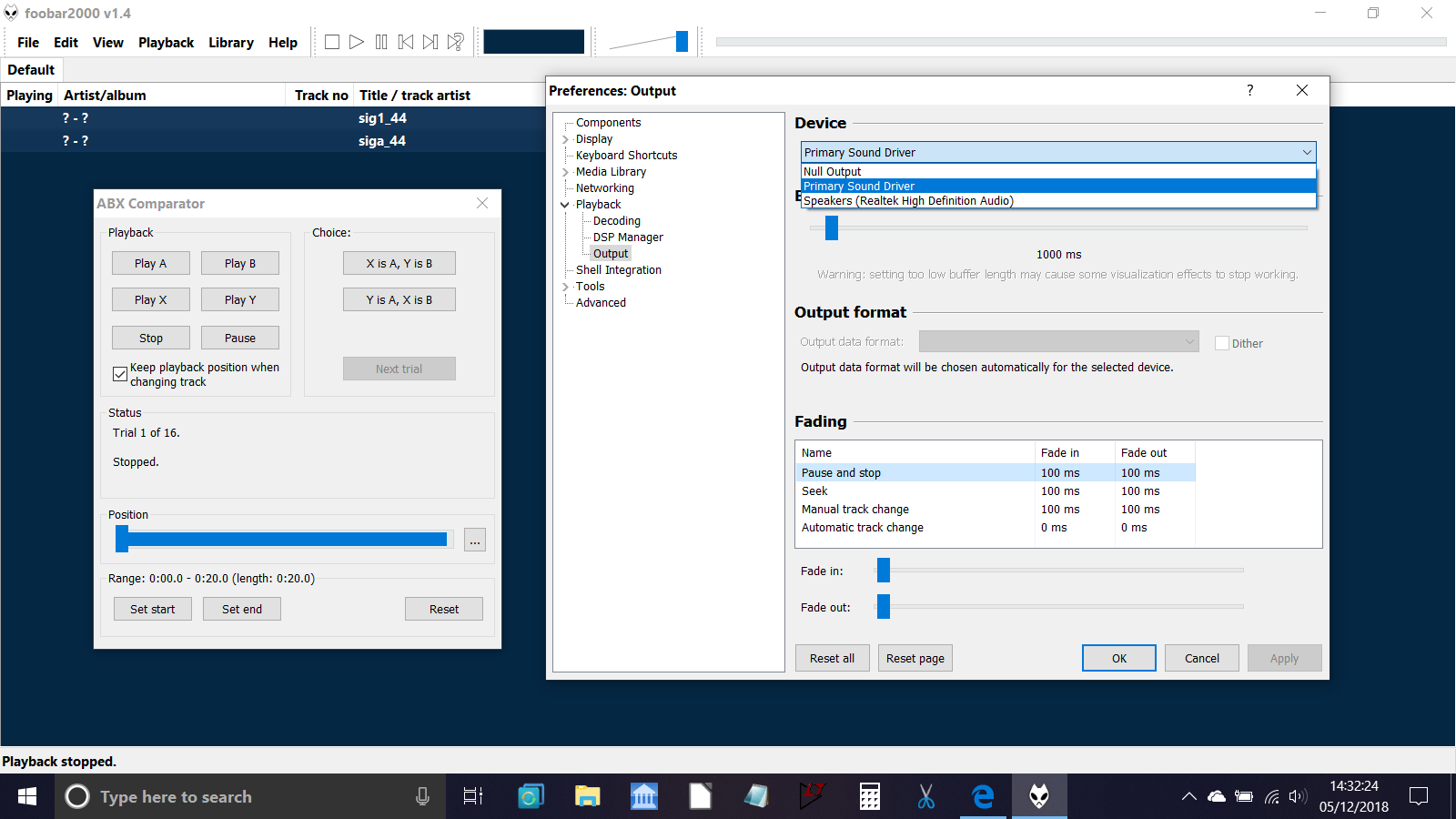Open the Playback menu
Screen dimensions: 1456x819
[x=166, y=42]
